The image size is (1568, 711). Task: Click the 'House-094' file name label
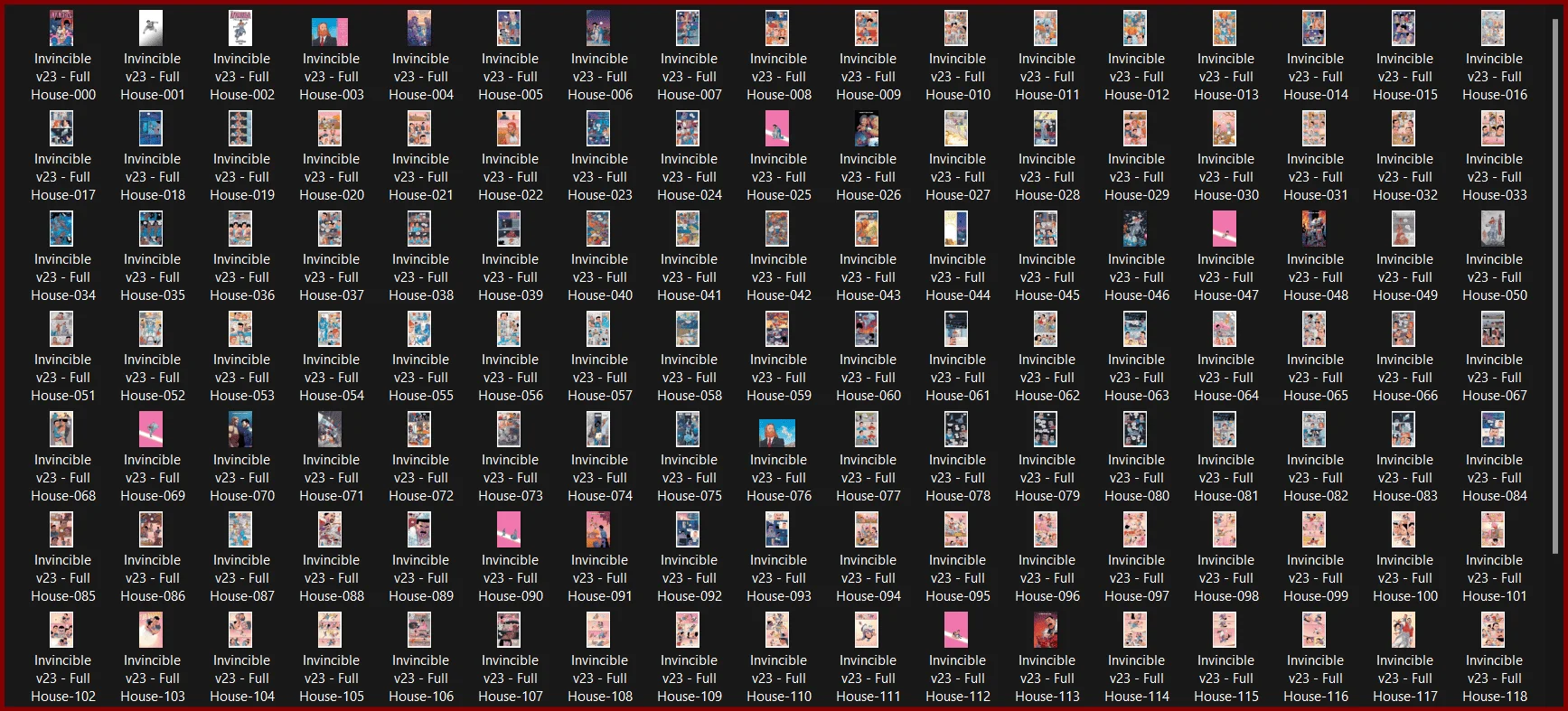tap(869, 596)
